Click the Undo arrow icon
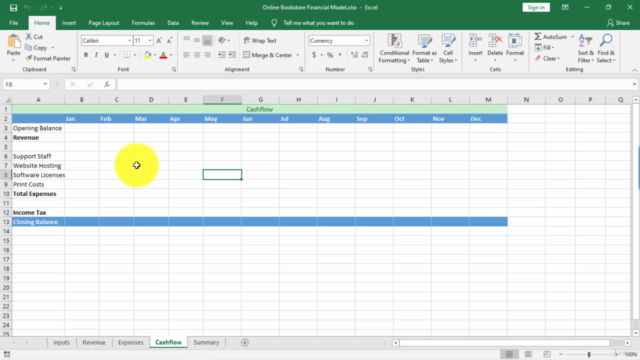 point(27,8)
